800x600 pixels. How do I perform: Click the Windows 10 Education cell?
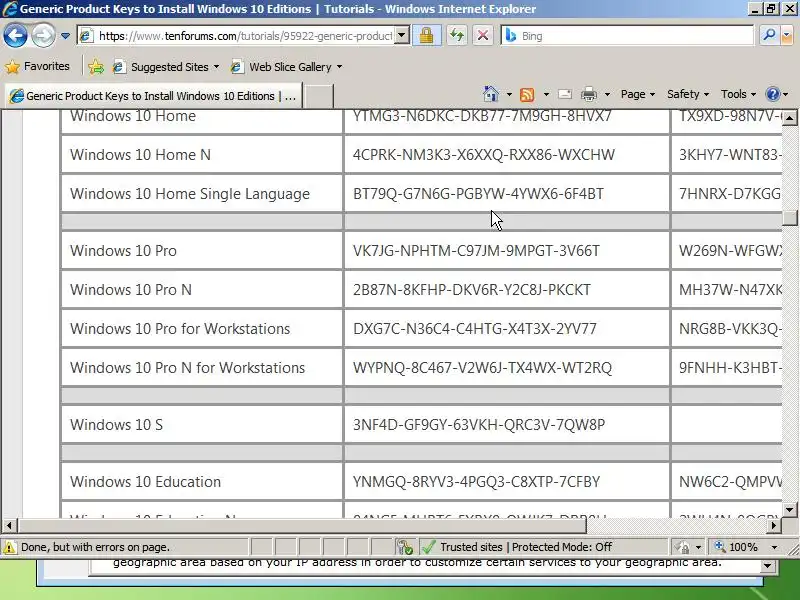(202, 482)
